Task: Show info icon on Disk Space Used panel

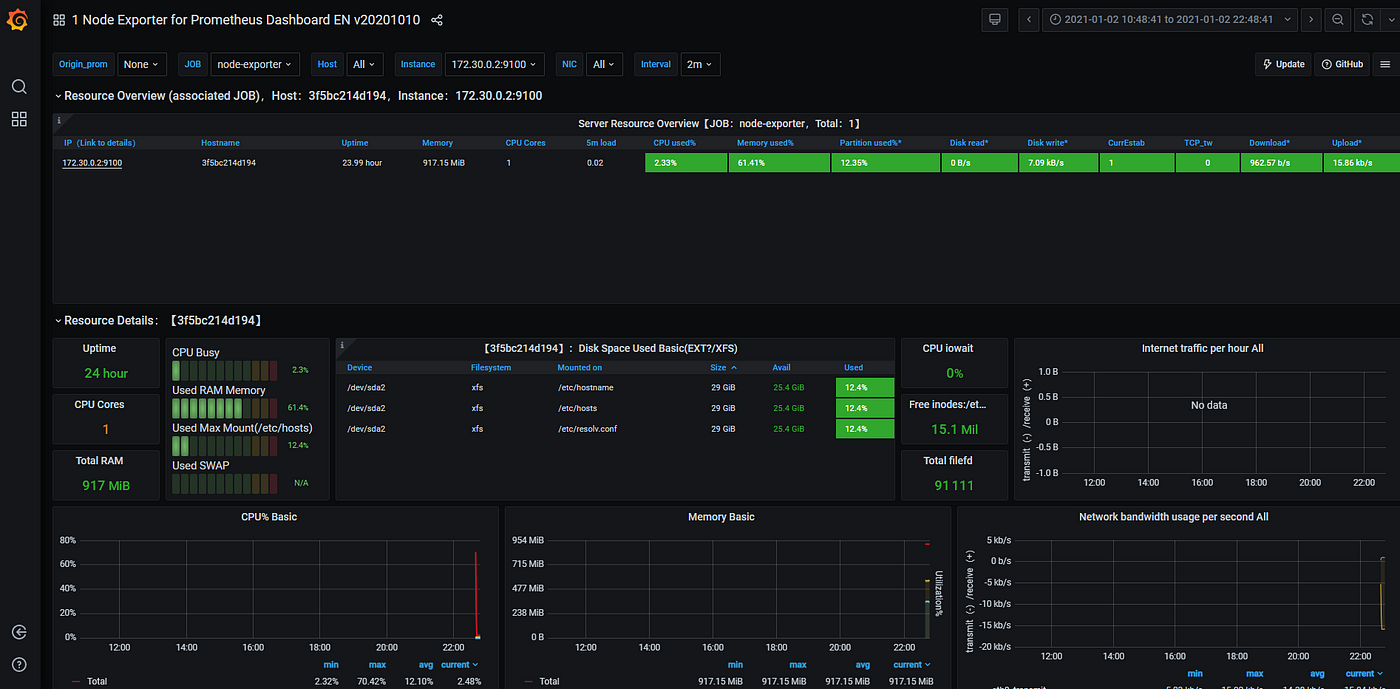Action: [341, 344]
